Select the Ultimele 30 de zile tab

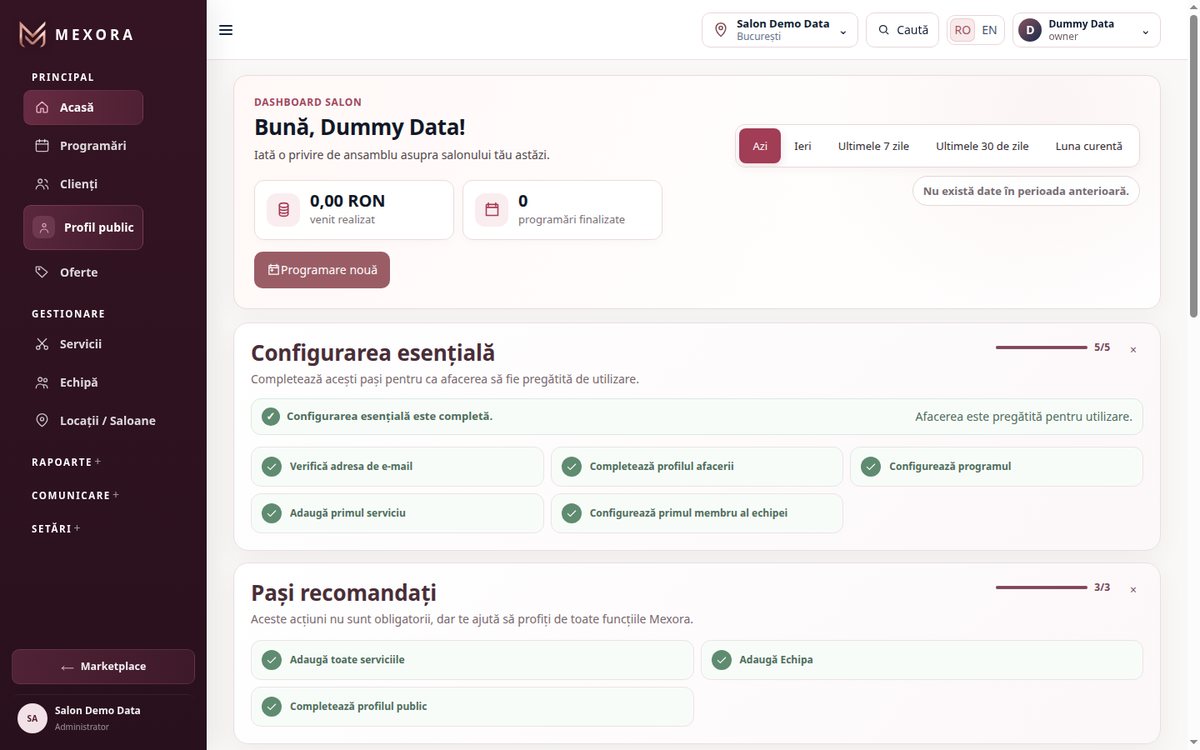982,146
